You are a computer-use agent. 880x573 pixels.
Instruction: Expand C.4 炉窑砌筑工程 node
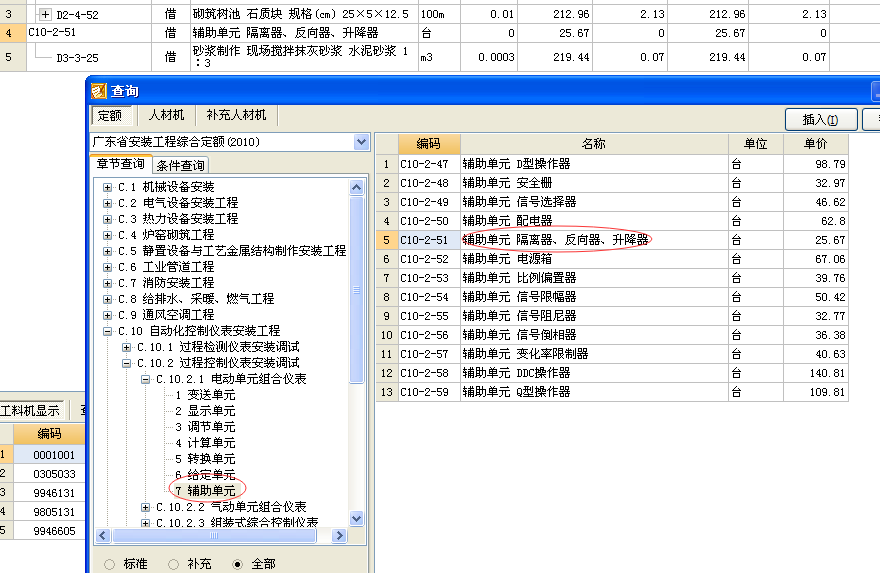pyautogui.click(x=107, y=235)
